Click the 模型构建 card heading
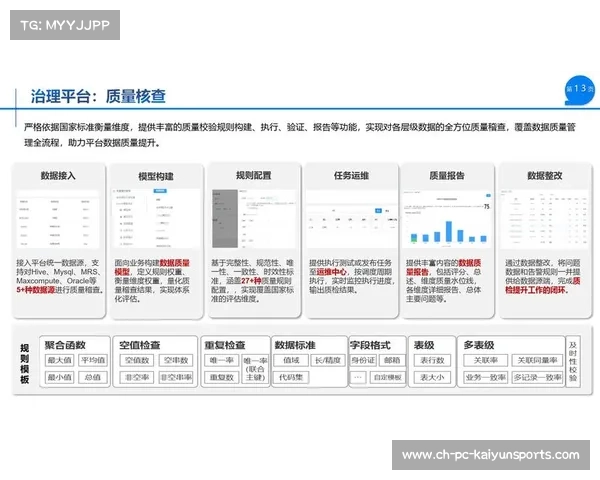The height and width of the screenshot is (480, 600). pos(156,176)
